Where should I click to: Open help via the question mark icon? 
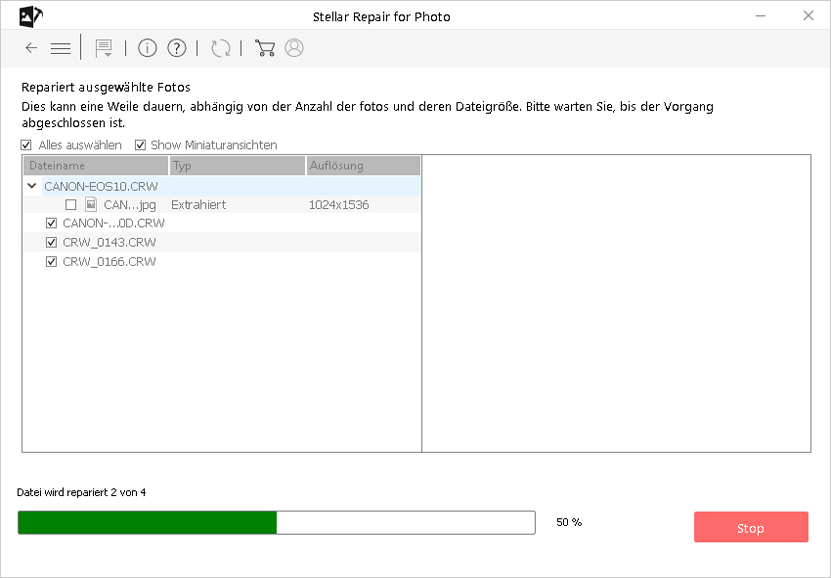177,48
